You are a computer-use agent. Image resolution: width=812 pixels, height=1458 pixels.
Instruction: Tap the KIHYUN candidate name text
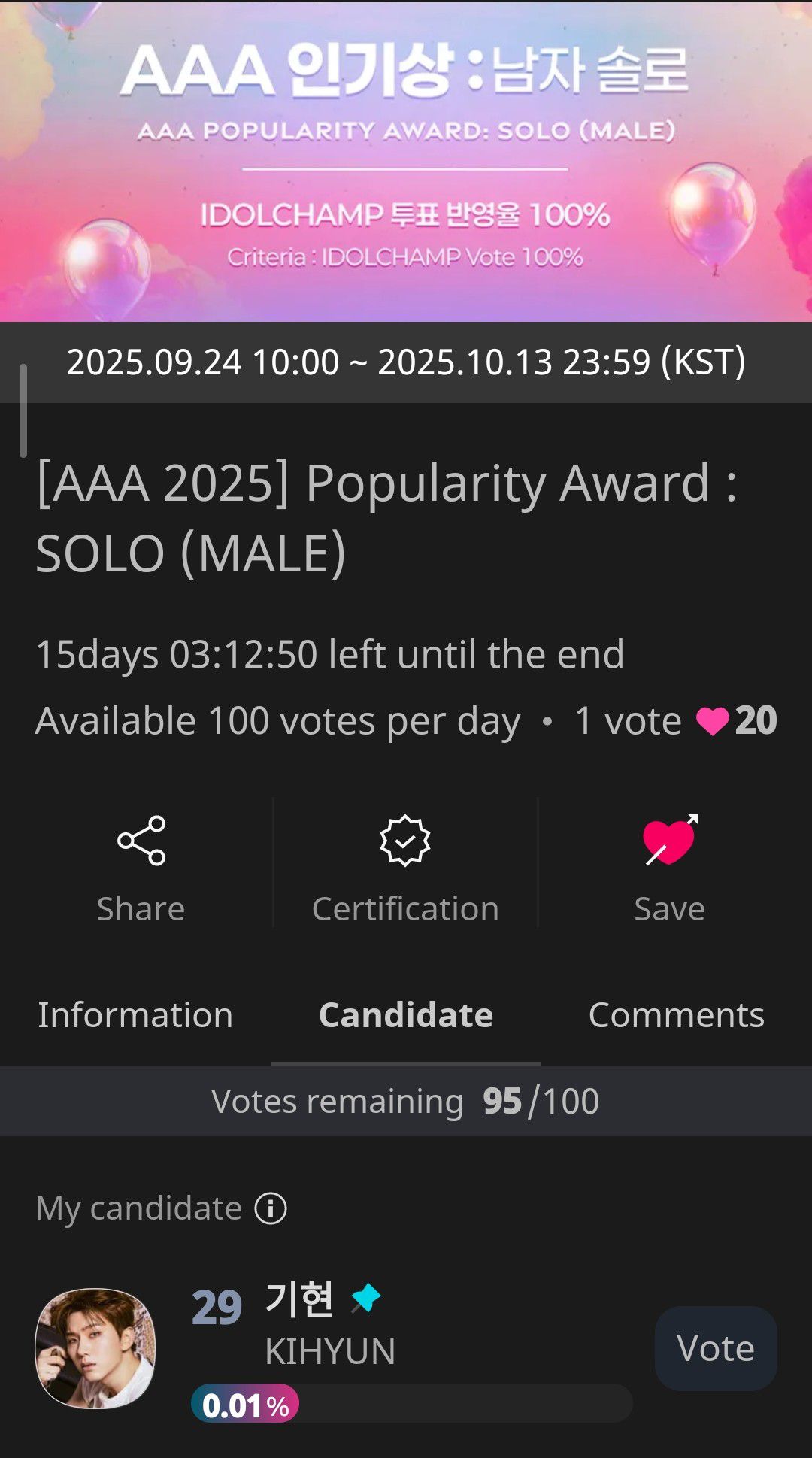point(330,1352)
